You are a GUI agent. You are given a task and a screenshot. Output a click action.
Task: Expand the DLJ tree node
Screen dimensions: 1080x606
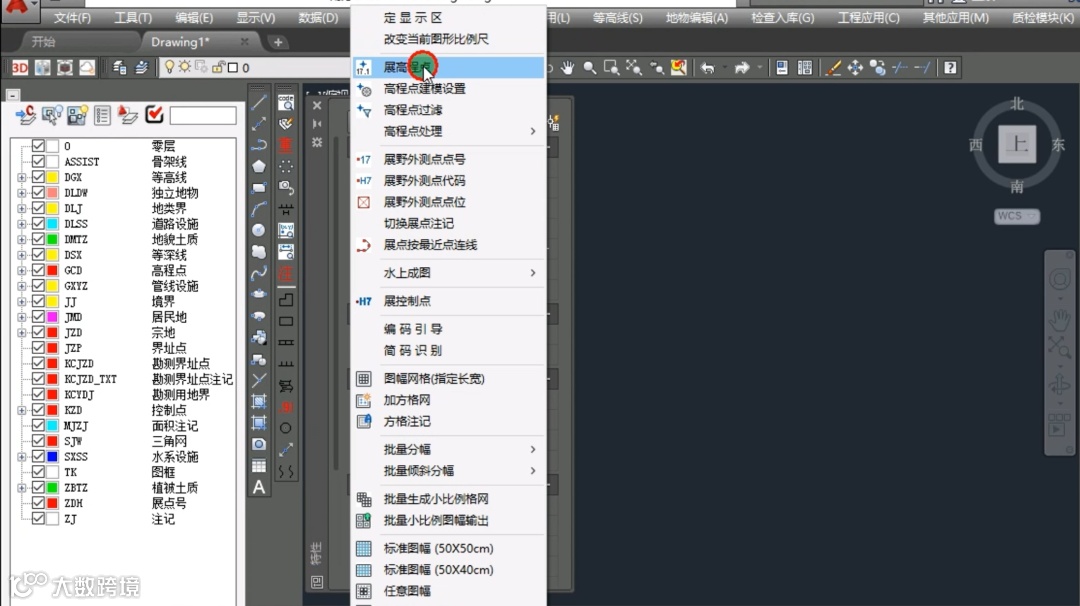[22, 208]
